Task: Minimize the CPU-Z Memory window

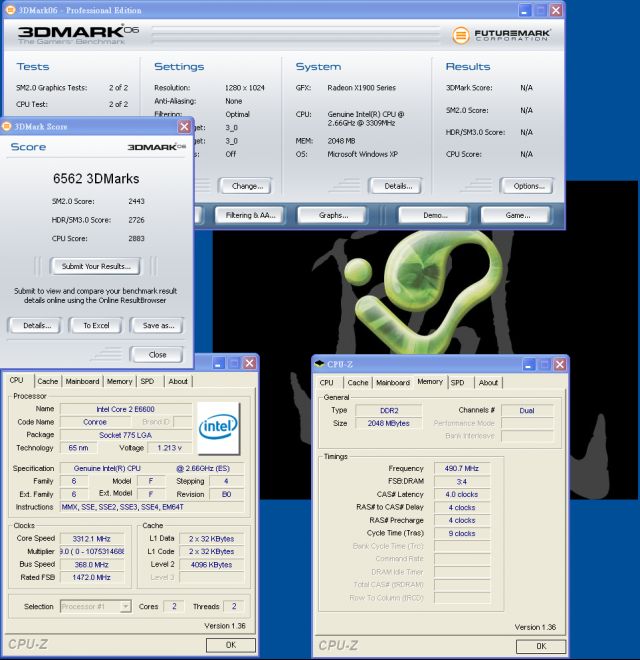Action: point(529,364)
